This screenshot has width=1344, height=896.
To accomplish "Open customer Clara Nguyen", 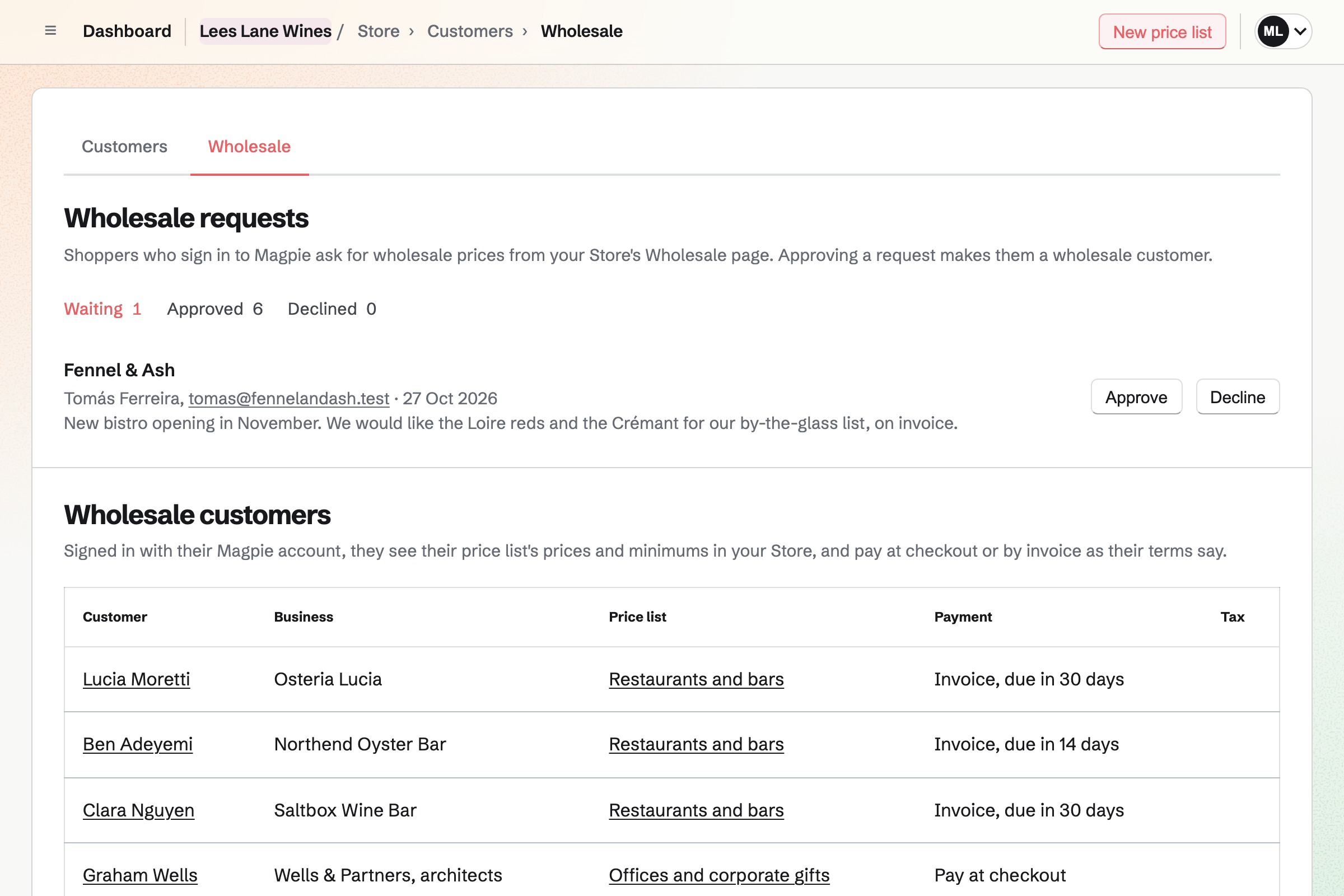I will click(138, 811).
